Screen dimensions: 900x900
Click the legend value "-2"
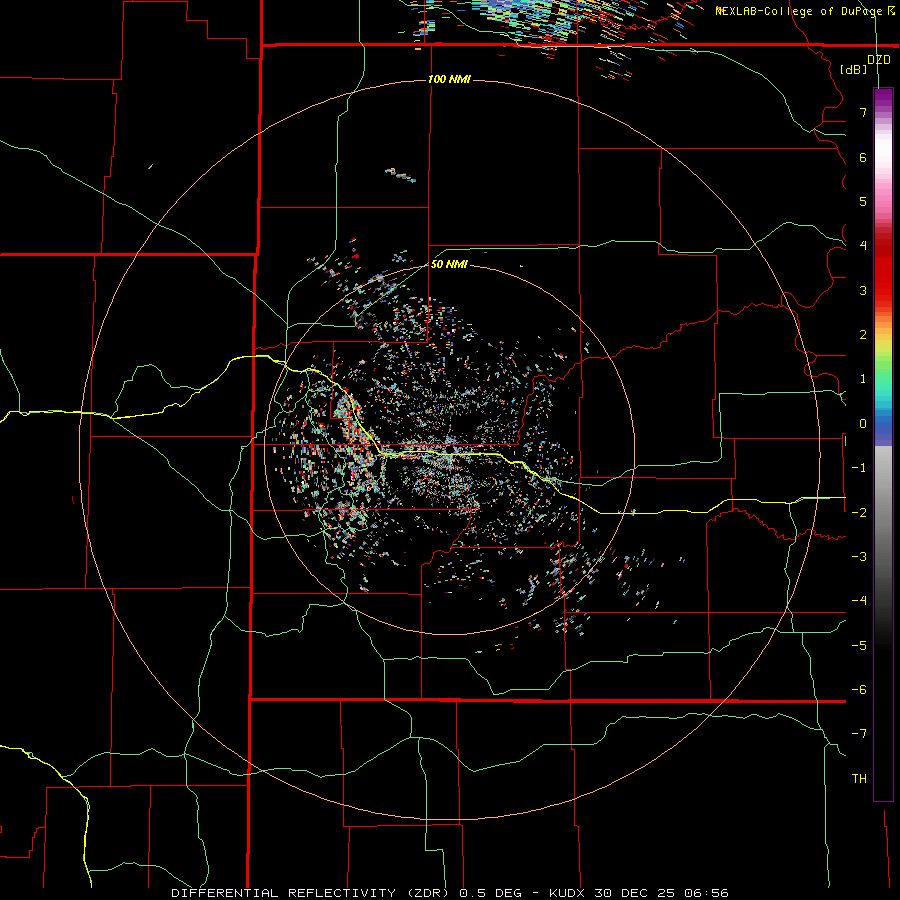[859, 512]
